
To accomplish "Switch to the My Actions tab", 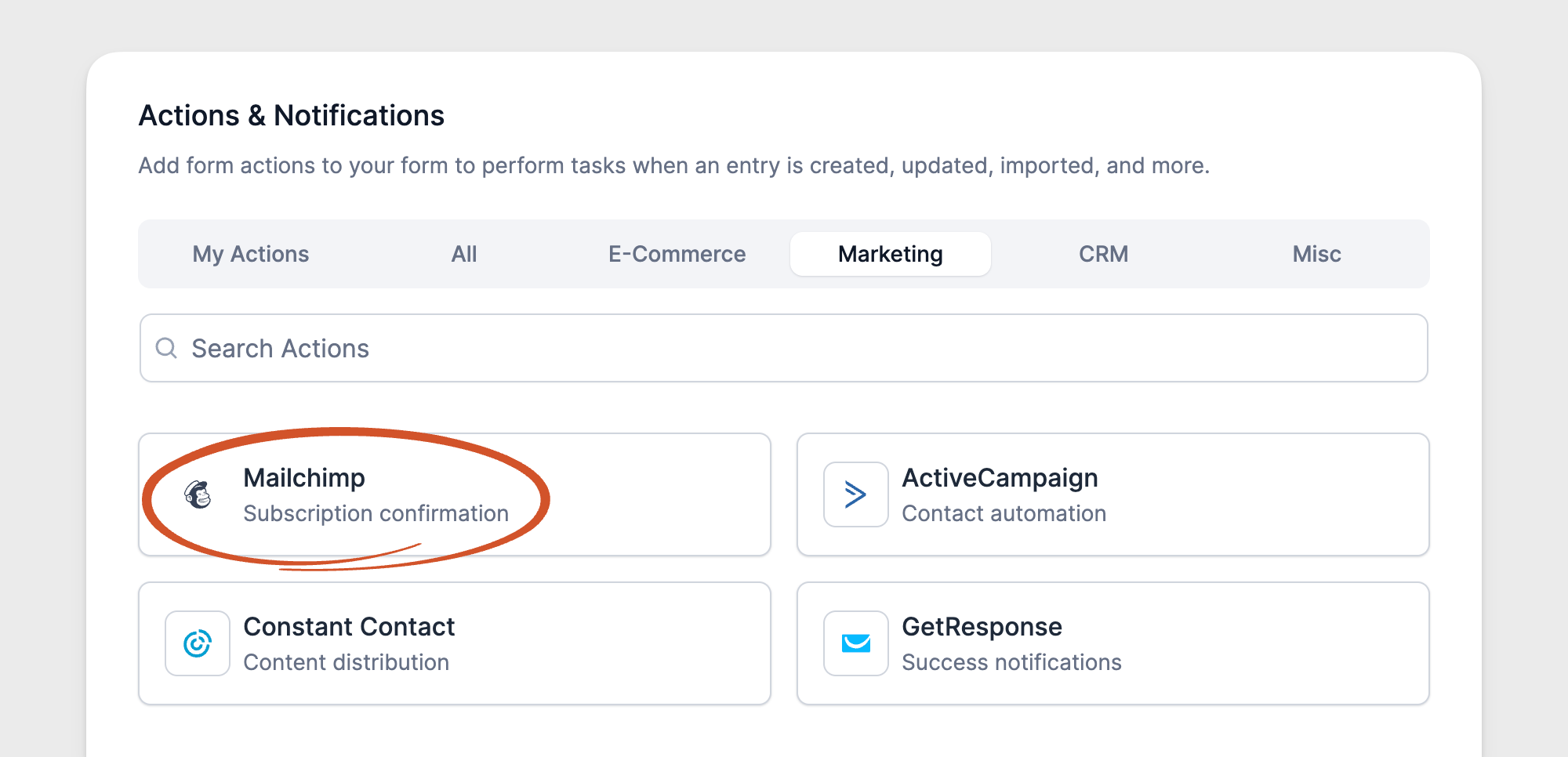I will (x=251, y=254).
